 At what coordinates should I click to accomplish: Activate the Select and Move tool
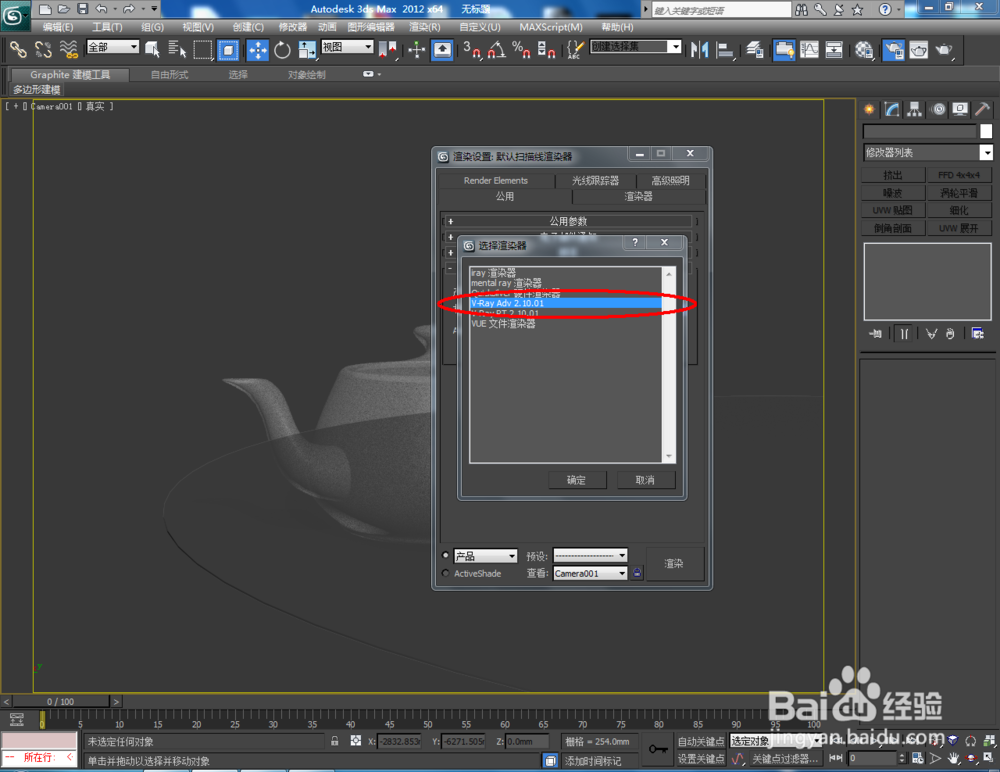pos(258,49)
